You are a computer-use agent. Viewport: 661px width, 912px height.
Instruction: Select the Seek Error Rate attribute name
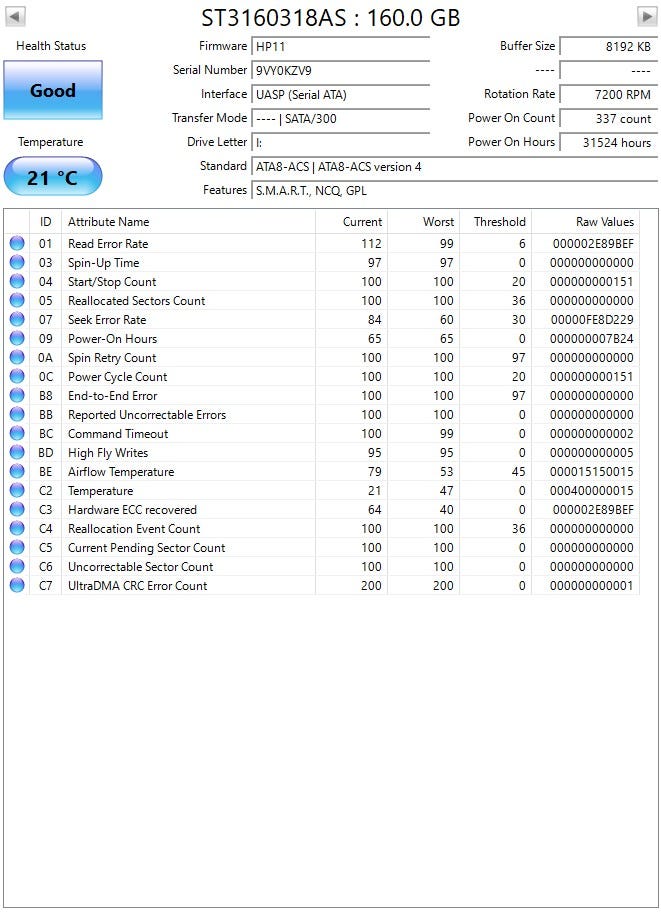pyautogui.click(x=107, y=320)
